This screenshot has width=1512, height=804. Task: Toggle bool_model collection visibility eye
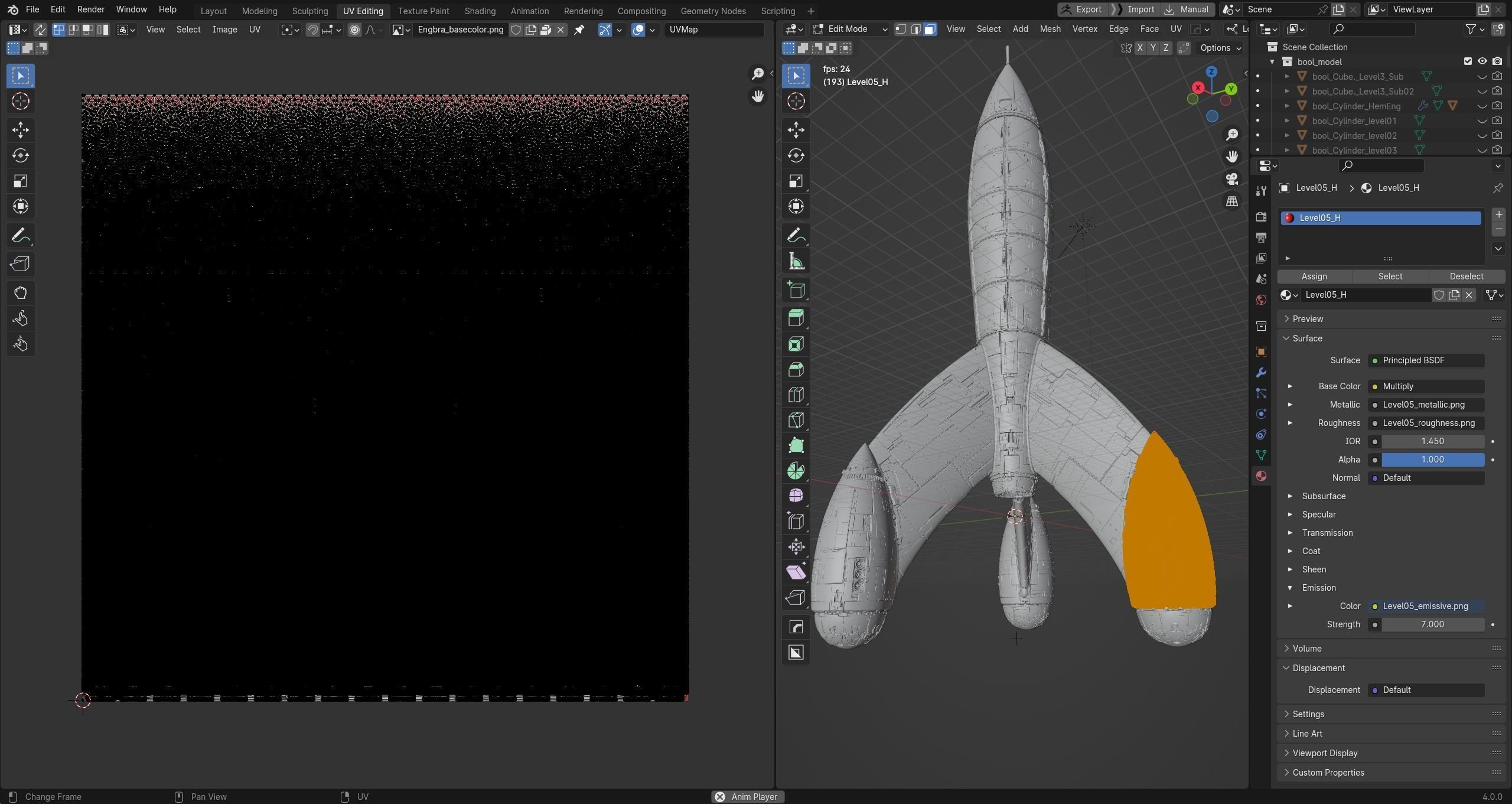click(1482, 61)
